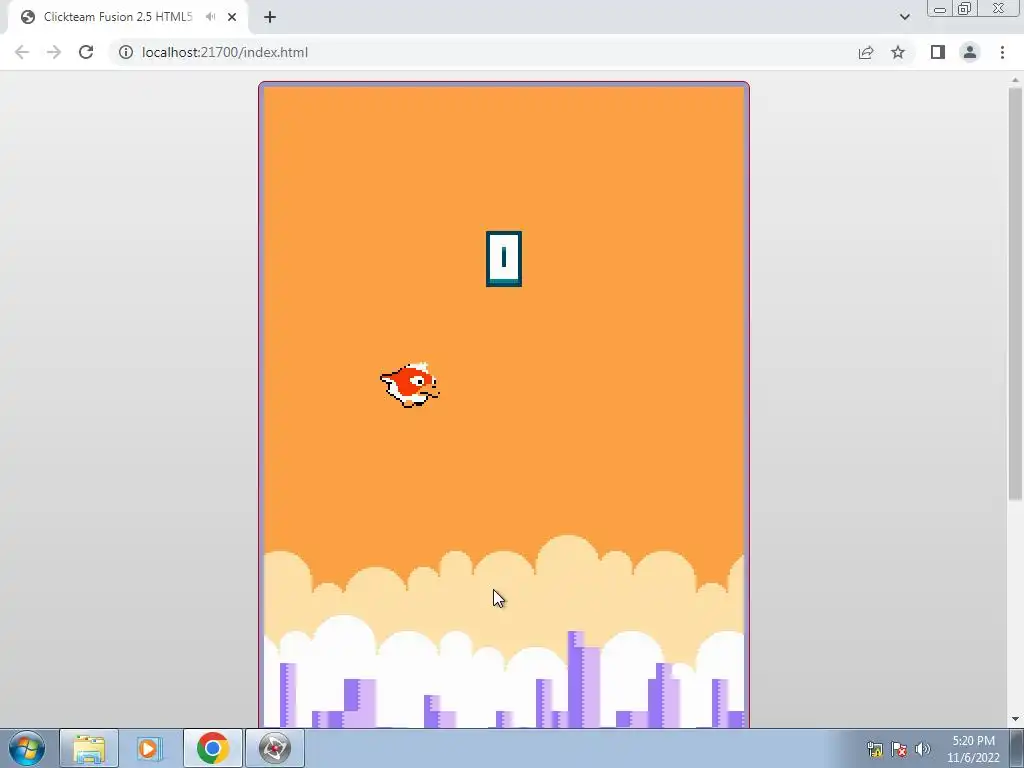Close the Clickteam Fusion tab
The width and height of the screenshot is (1024, 768).
tap(232, 17)
